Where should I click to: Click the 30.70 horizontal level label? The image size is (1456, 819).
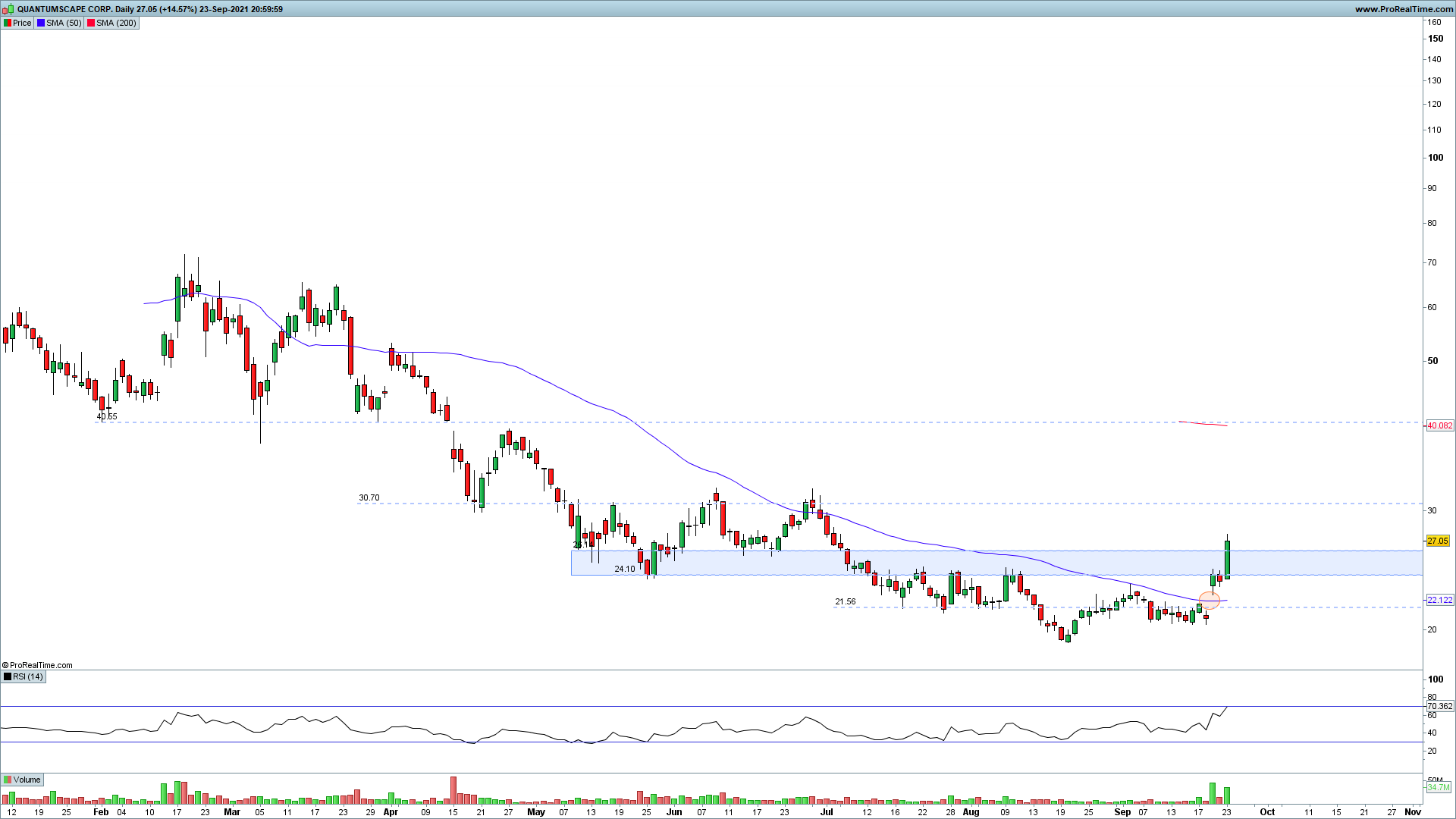coord(369,497)
